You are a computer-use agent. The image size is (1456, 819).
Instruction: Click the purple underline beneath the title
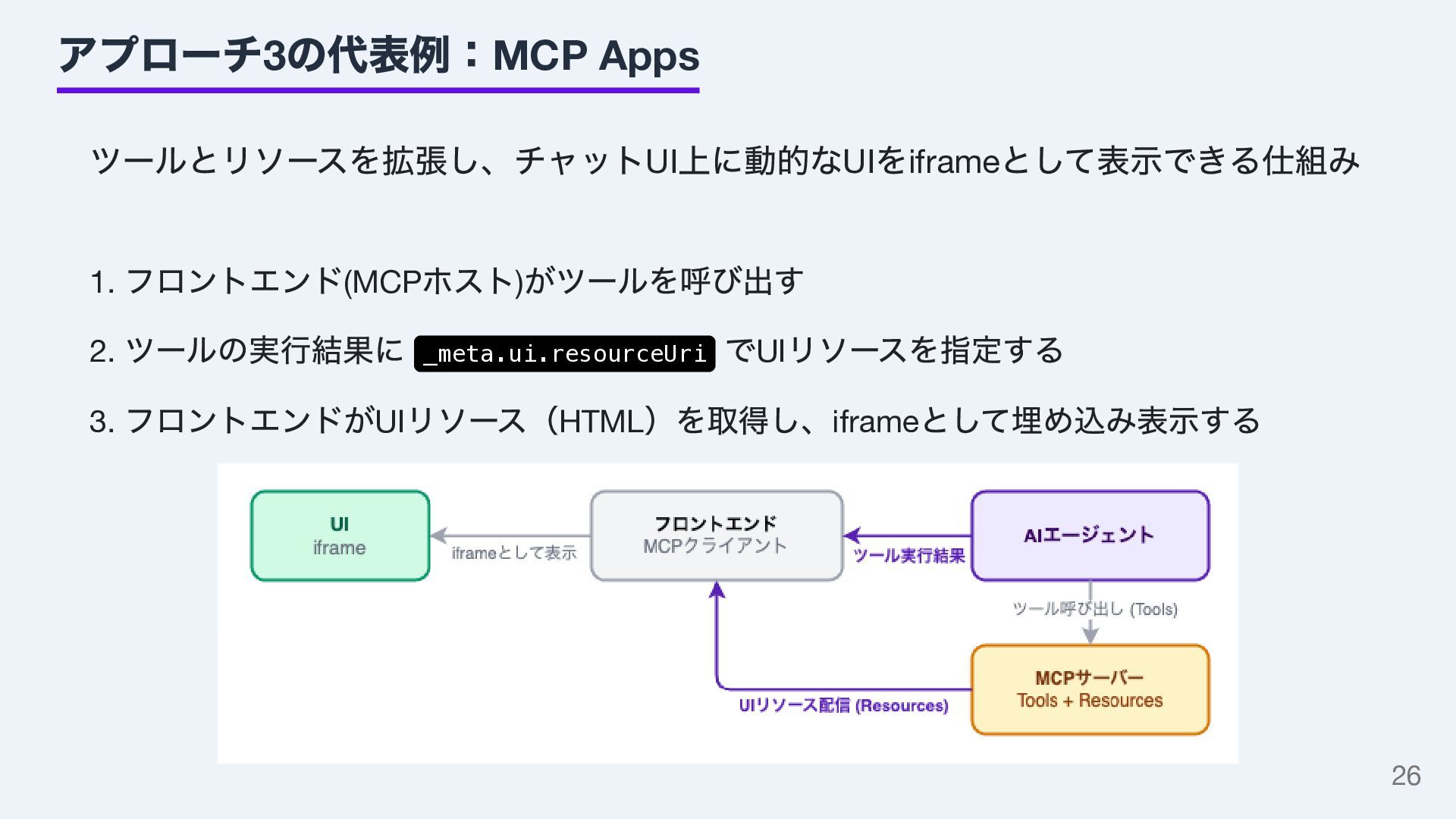pos(378,90)
